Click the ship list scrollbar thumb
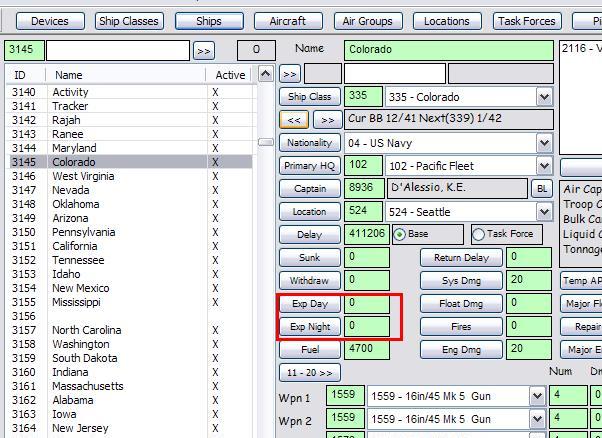 click(x=266, y=142)
